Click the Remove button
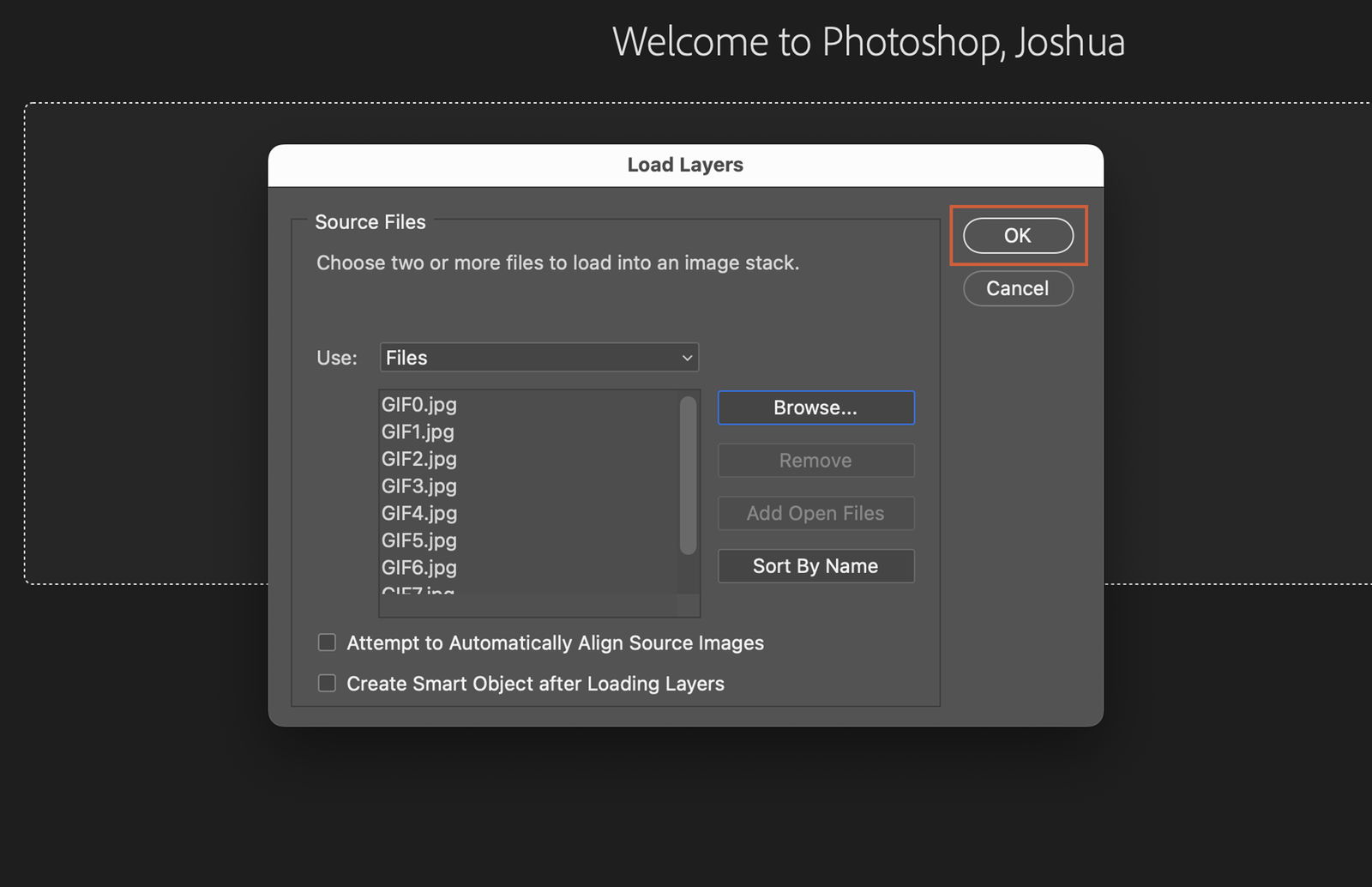This screenshot has width=1372, height=887. point(815,460)
